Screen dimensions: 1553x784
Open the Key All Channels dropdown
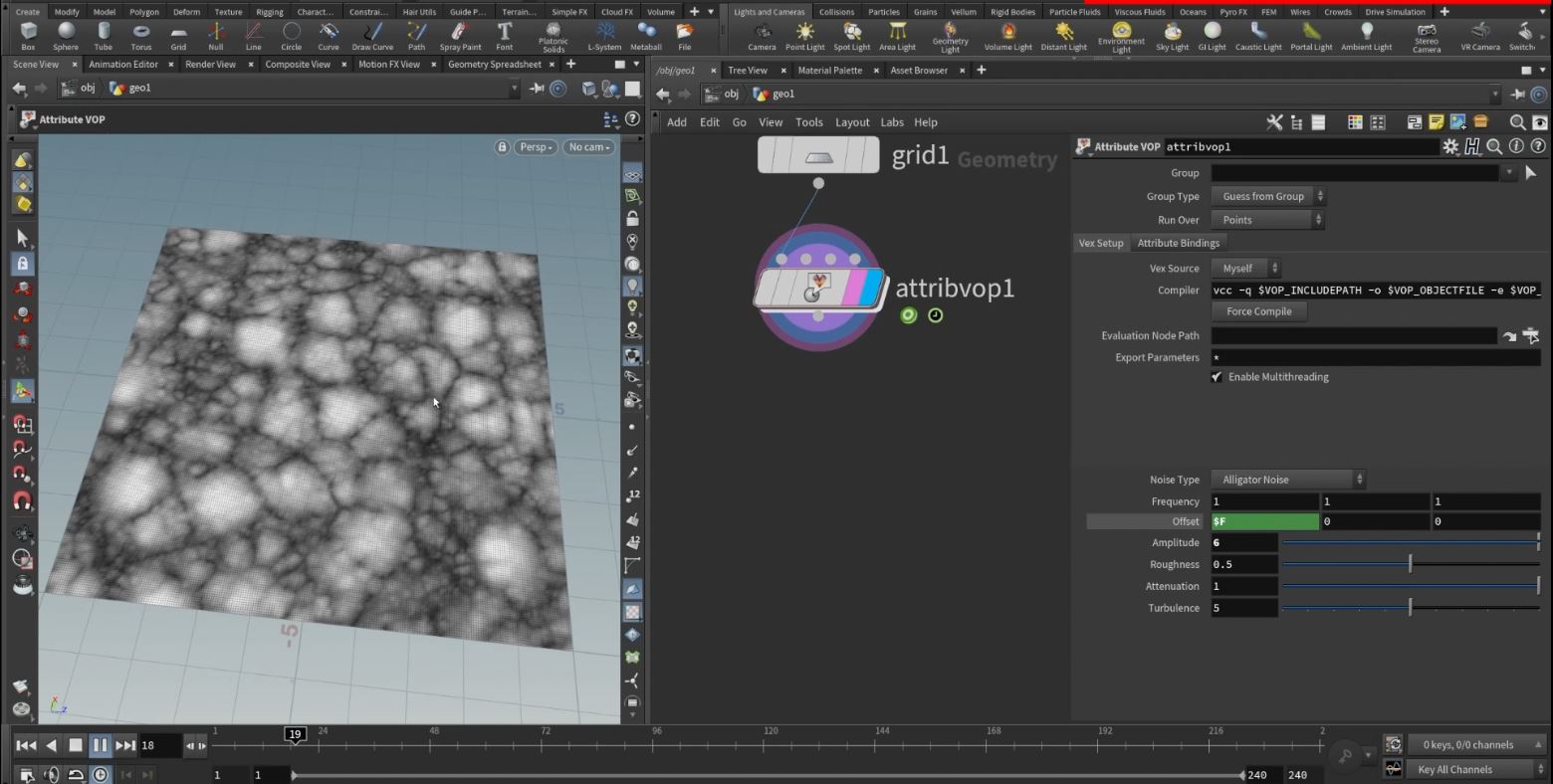coord(1477,769)
